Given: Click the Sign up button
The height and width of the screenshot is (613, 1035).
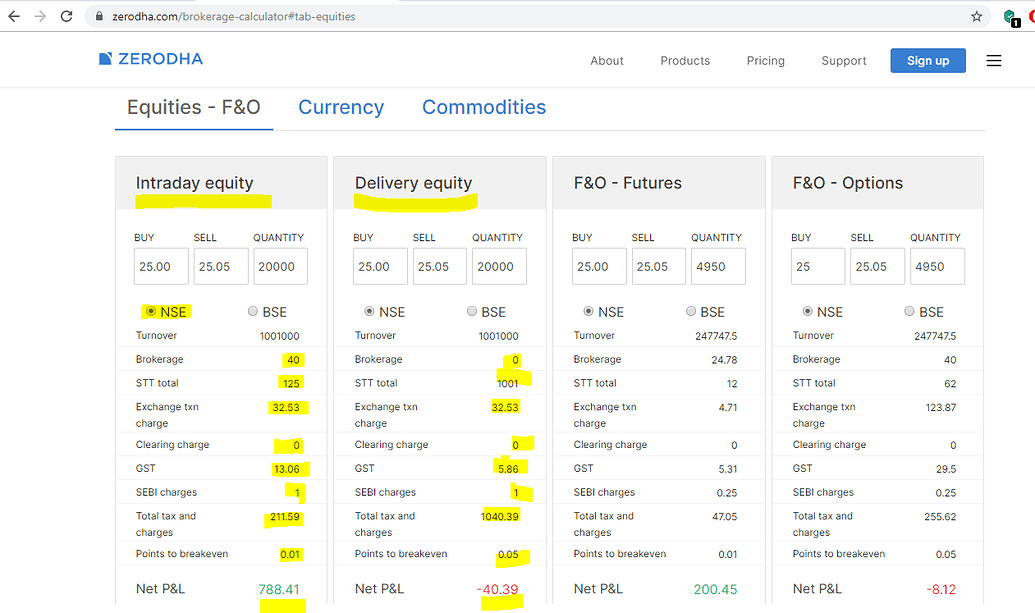Looking at the screenshot, I should pyautogui.click(x=927, y=60).
